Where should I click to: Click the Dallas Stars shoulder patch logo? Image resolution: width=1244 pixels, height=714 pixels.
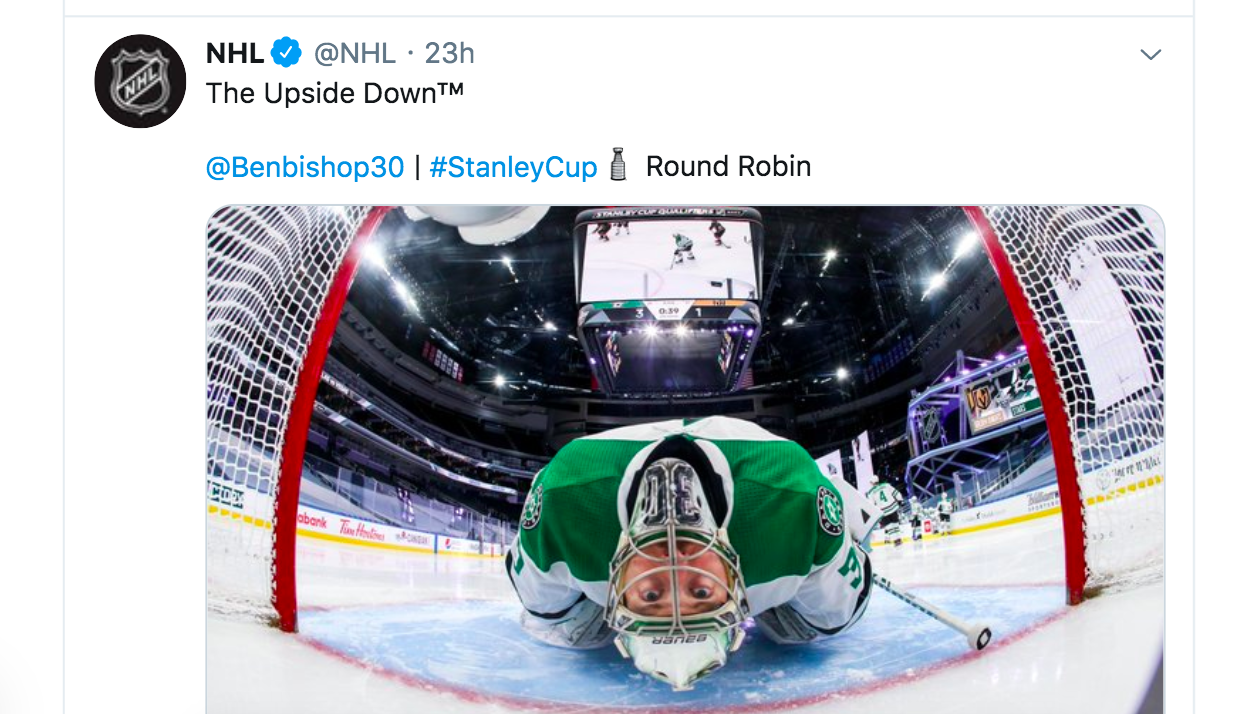click(829, 510)
